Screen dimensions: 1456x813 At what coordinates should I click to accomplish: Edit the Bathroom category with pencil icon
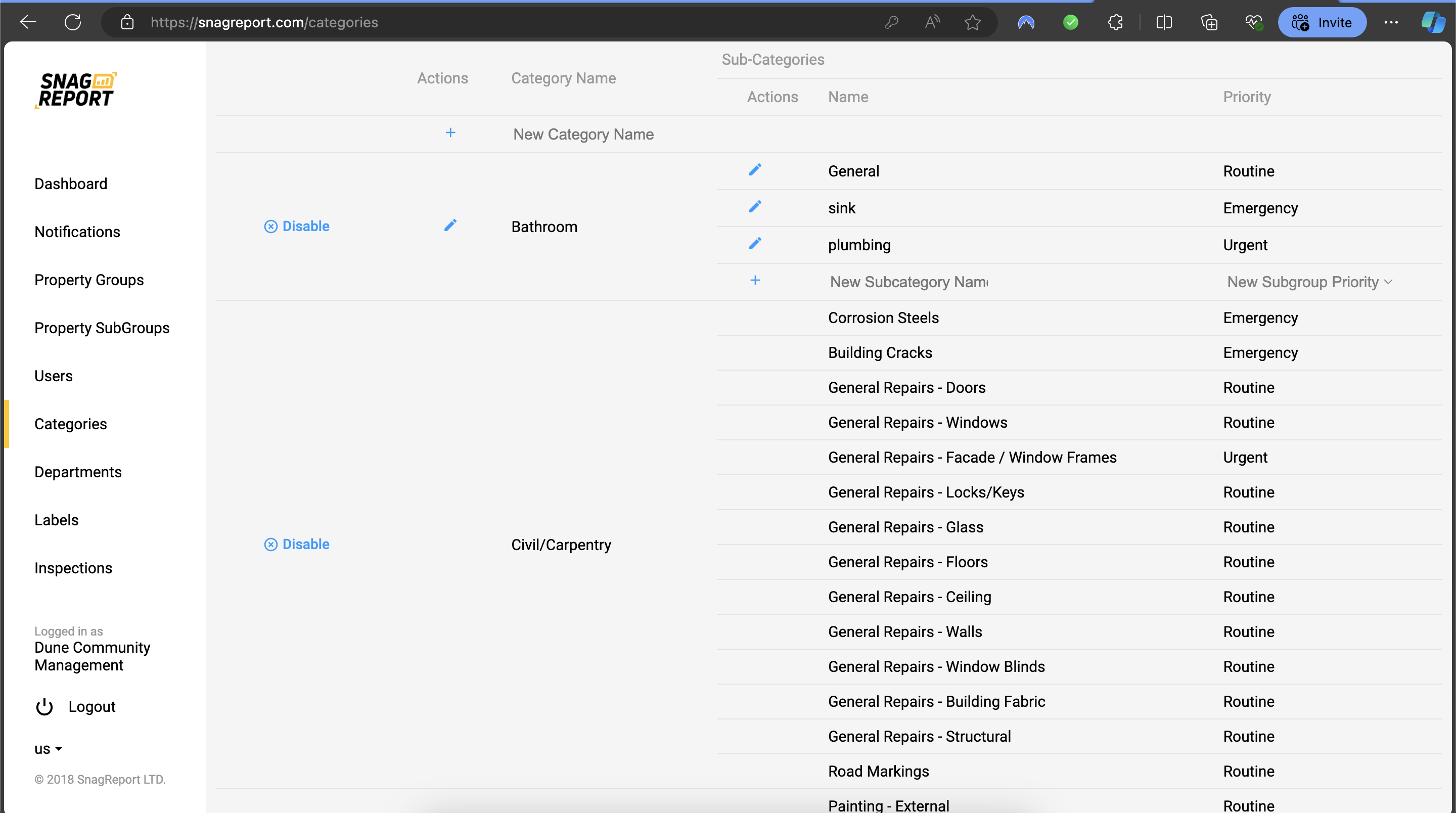450,225
